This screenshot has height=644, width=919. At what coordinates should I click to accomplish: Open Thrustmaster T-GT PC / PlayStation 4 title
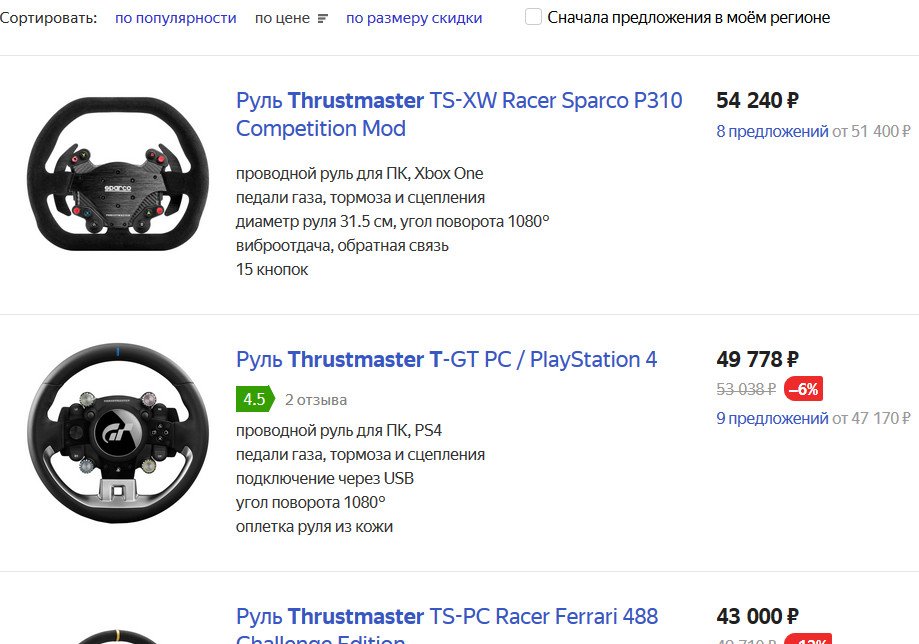coord(446,359)
